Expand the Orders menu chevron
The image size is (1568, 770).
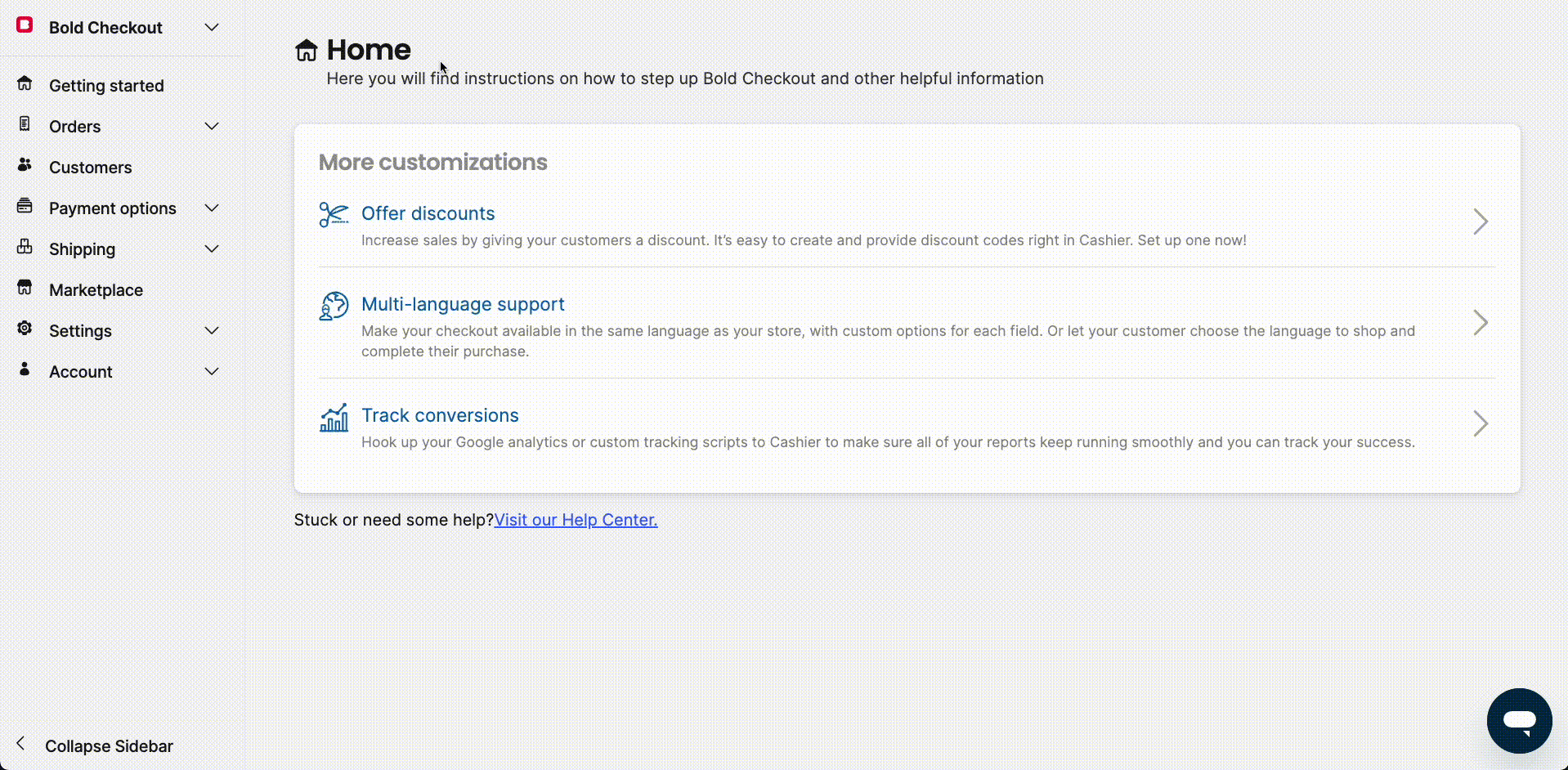(x=211, y=126)
